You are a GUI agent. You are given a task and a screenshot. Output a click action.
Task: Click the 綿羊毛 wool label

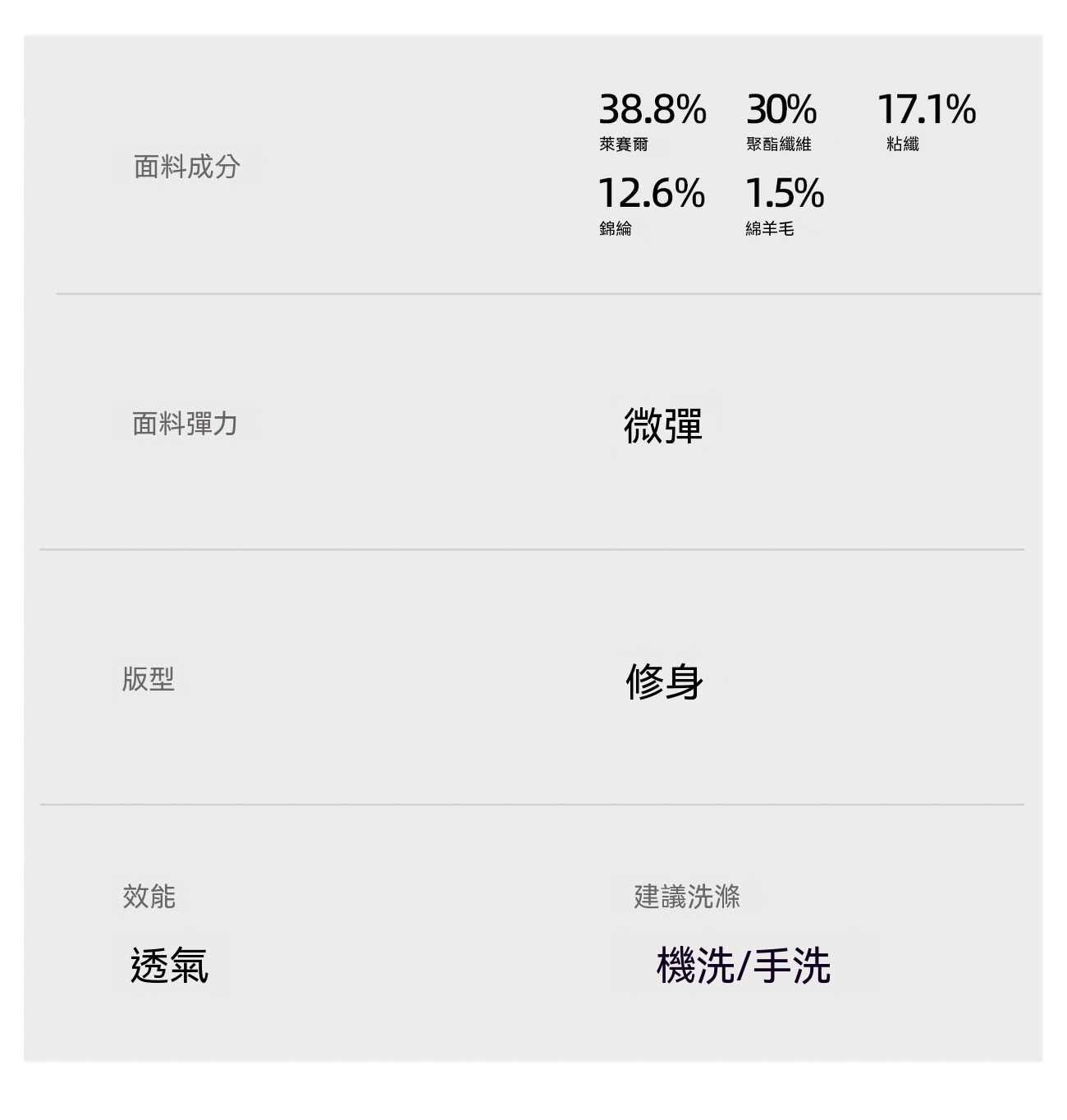(770, 228)
